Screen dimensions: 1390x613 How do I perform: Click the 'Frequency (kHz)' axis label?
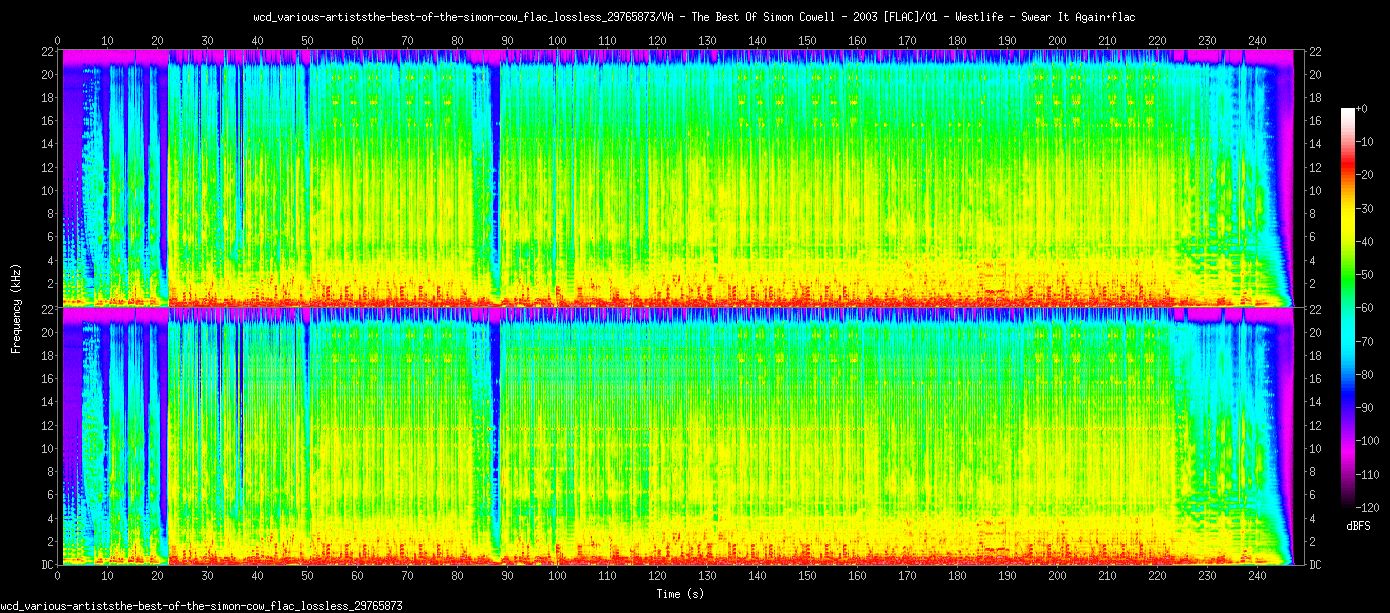(16, 308)
